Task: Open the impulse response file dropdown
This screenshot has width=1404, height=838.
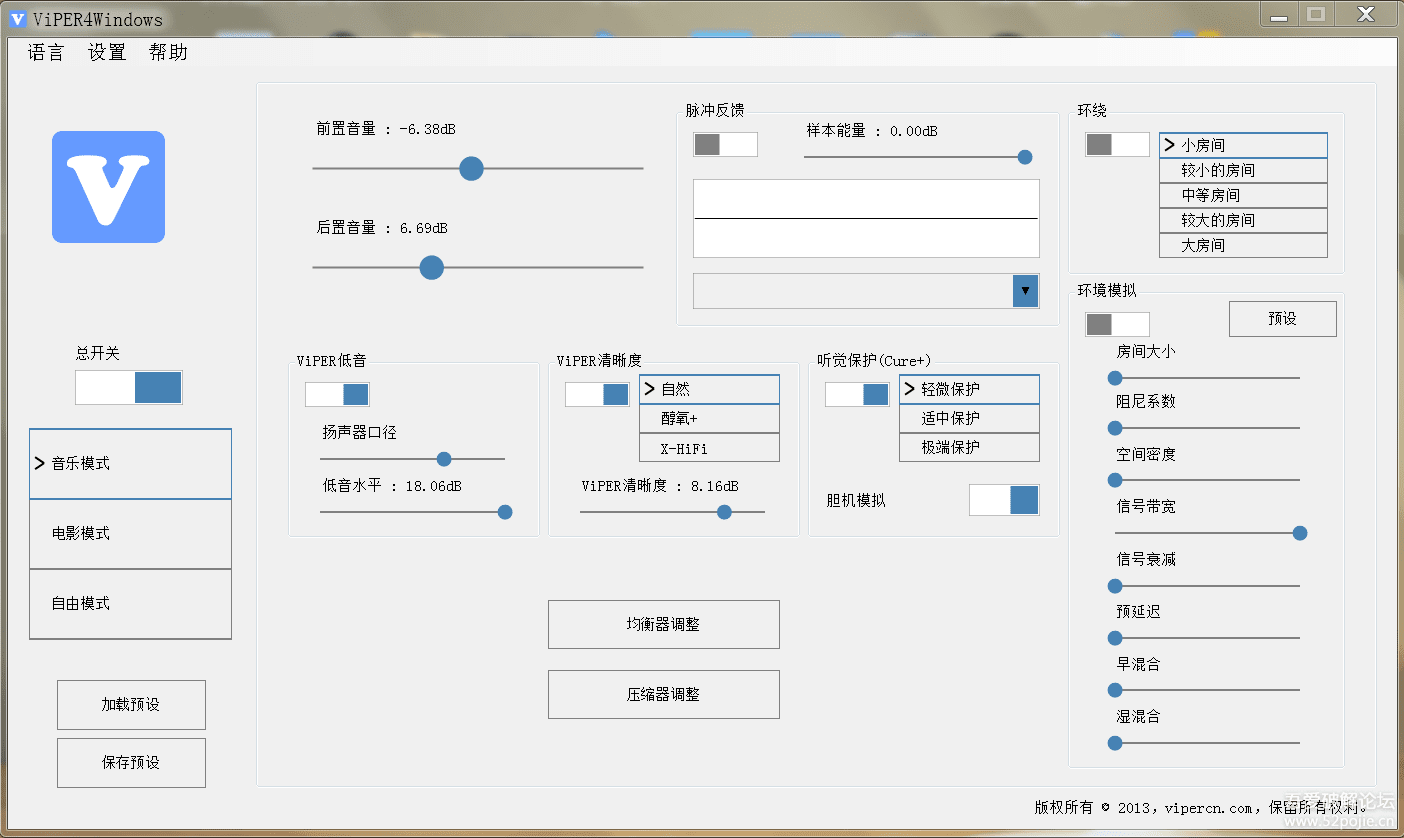Action: [x=1025, y=291]
